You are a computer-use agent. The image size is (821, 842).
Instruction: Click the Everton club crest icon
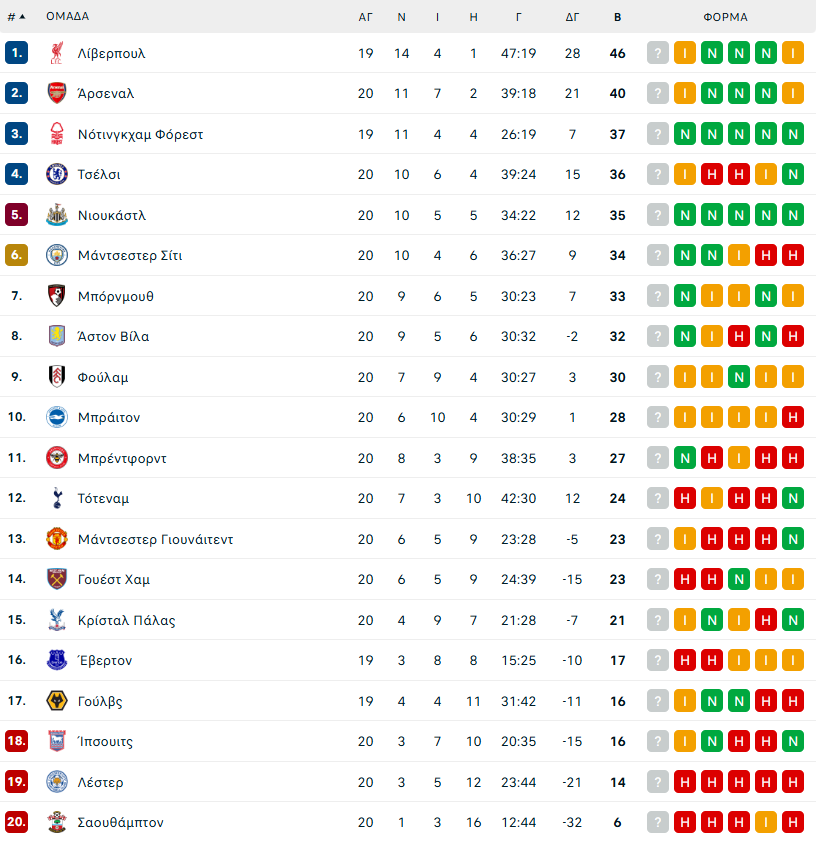[57, 660]
